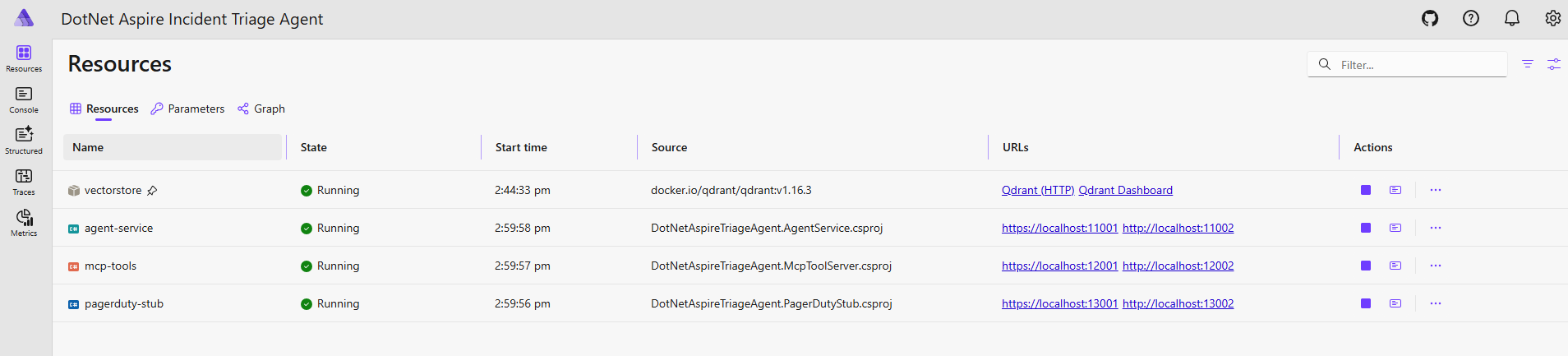Viewport: 1568px width, 356px height.
Task: Stop the vectorstore resource
Action: tap(1366, 190)
